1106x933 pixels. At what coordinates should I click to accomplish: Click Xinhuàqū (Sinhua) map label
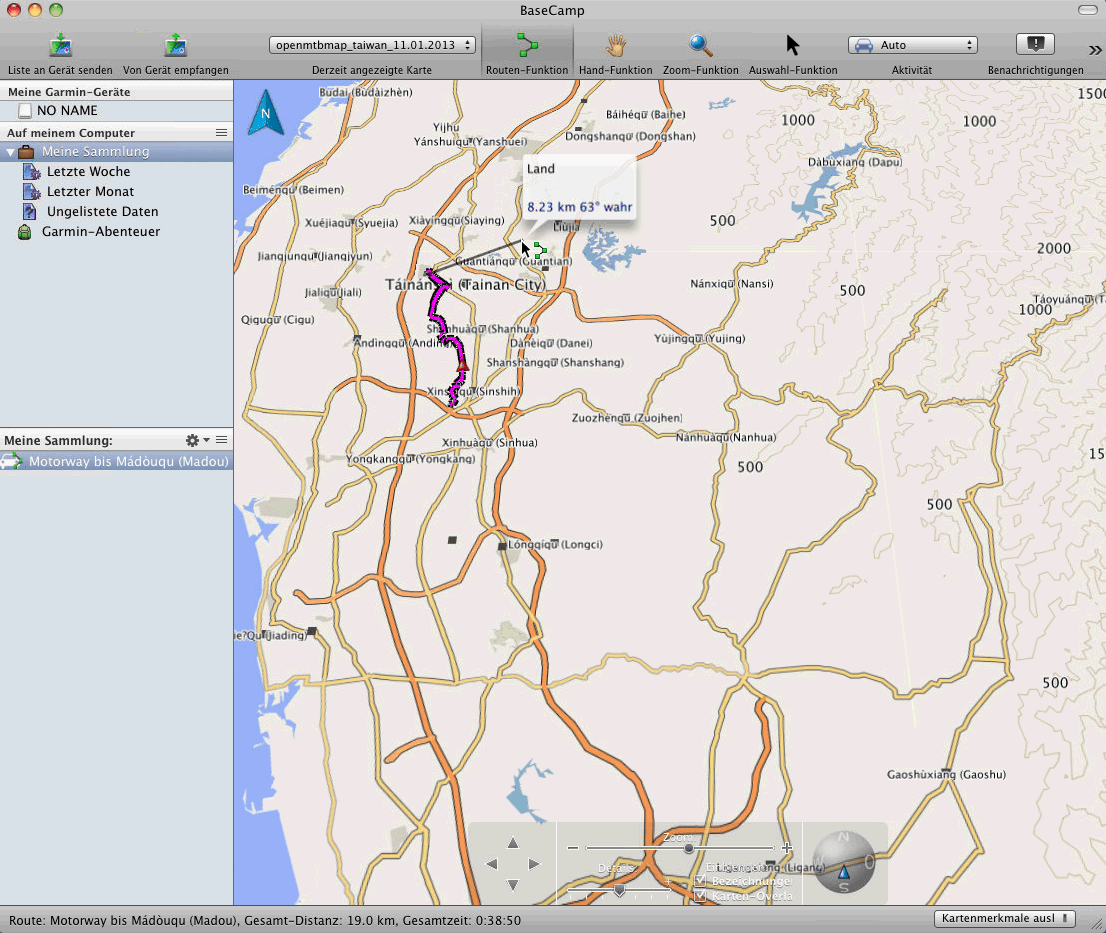pyautogui.click(x=490, y=443)
